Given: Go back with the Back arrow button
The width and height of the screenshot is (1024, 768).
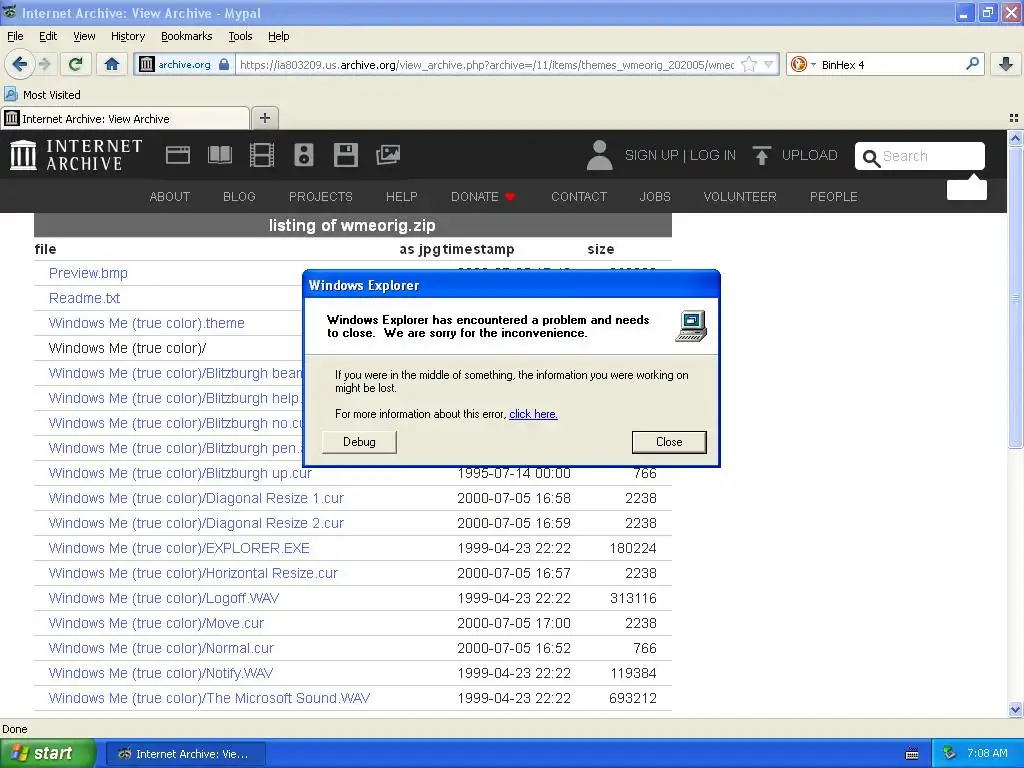Looking at the screenshot, I should (x=20, y=64).
